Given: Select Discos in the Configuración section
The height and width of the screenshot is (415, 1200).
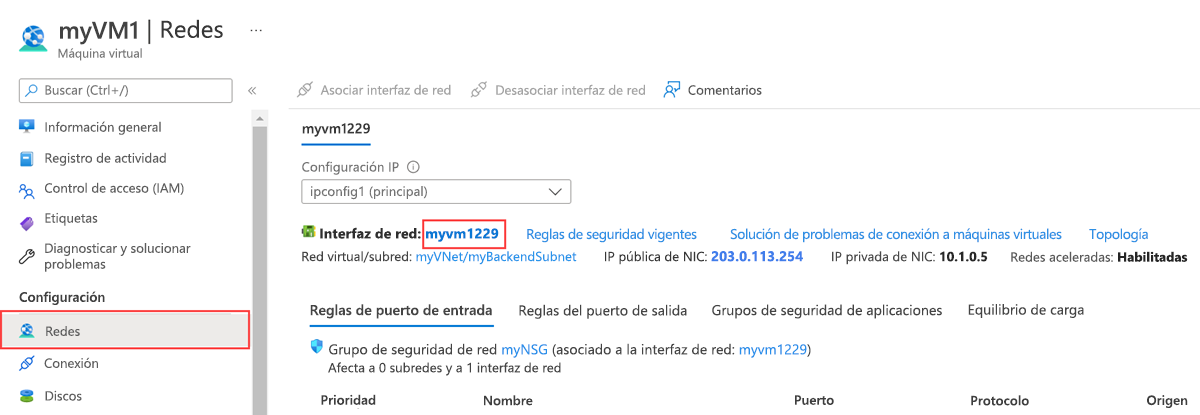Looking at the screenshot, I should coord(63,396).
